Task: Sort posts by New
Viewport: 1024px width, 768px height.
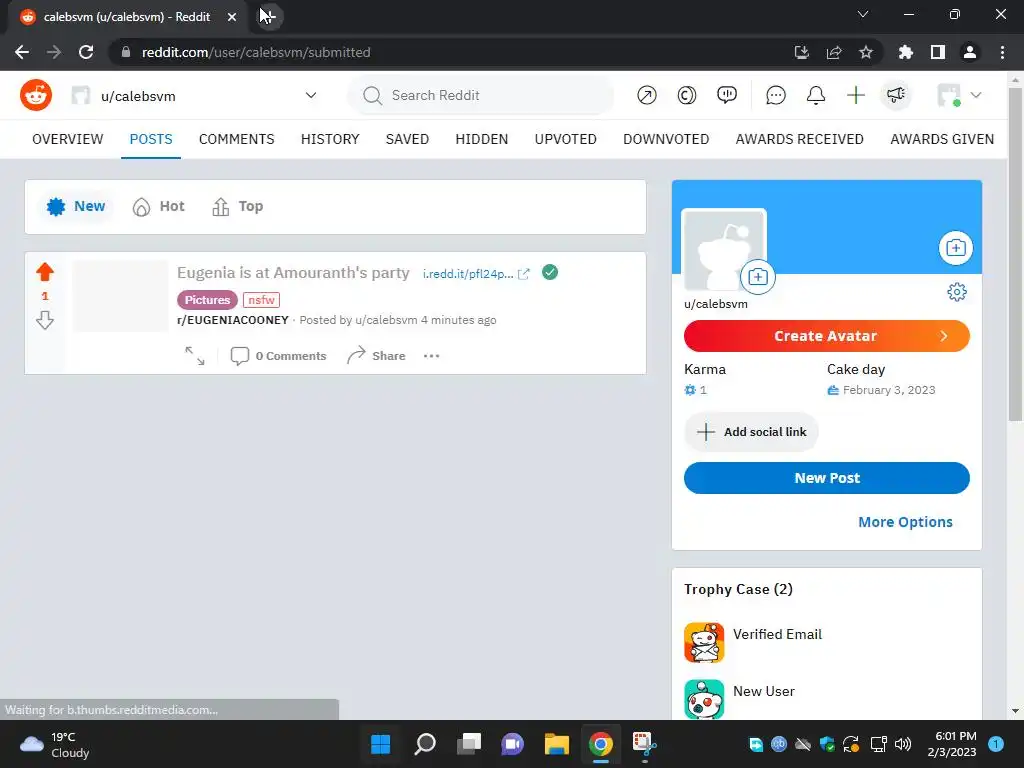Action: pyautogui.click(x=76, y=206)
